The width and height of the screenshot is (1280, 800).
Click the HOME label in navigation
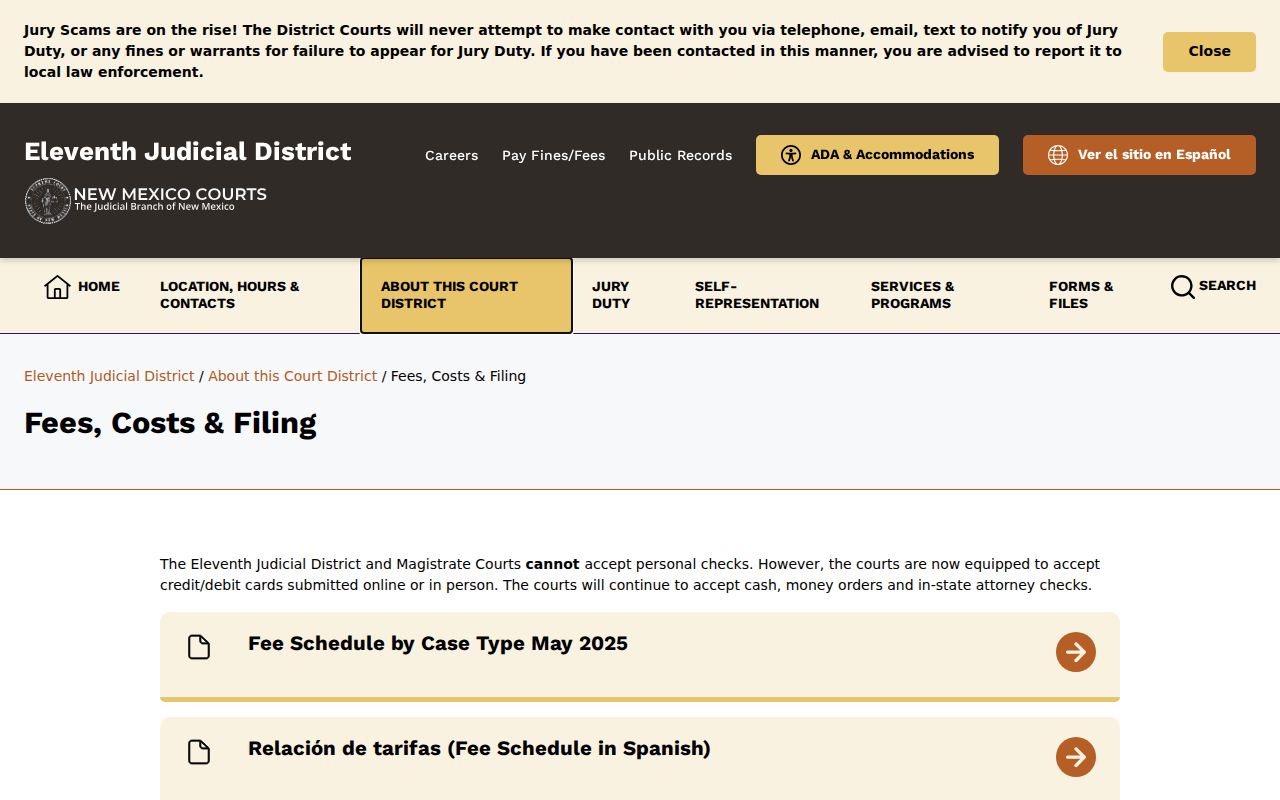point(99,286)
